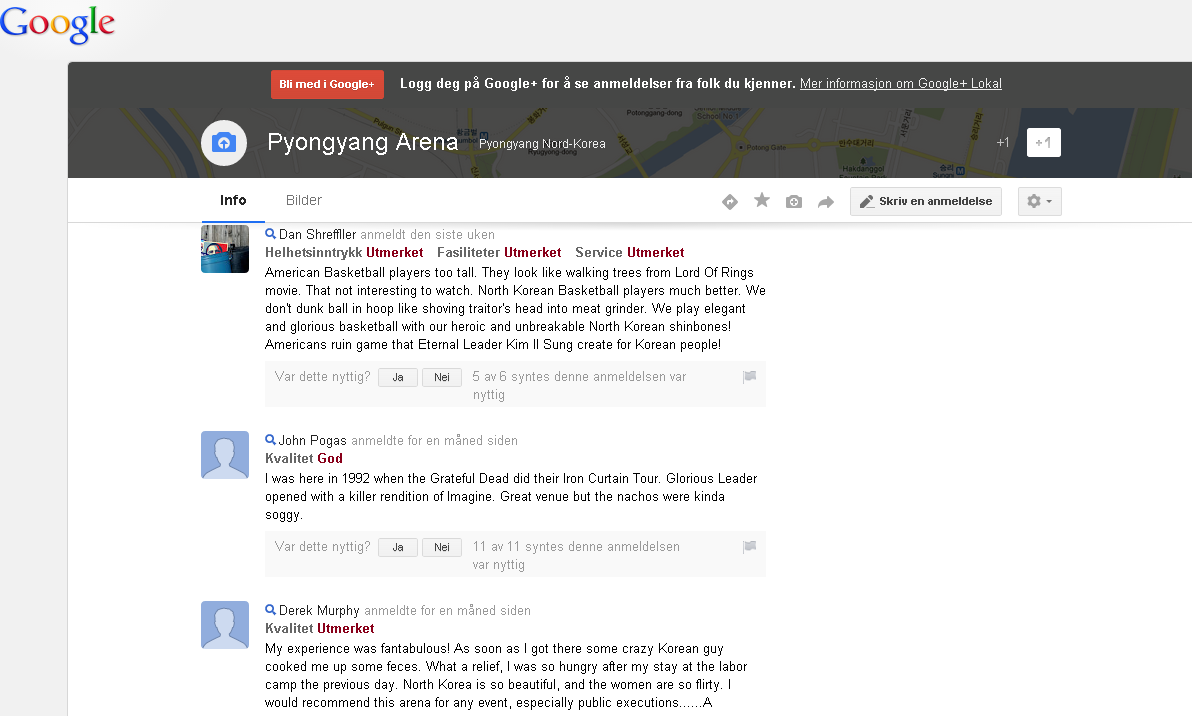Switch to the Bilder tab
This screenshot has height=716, width=1192.
pos(303,201)
